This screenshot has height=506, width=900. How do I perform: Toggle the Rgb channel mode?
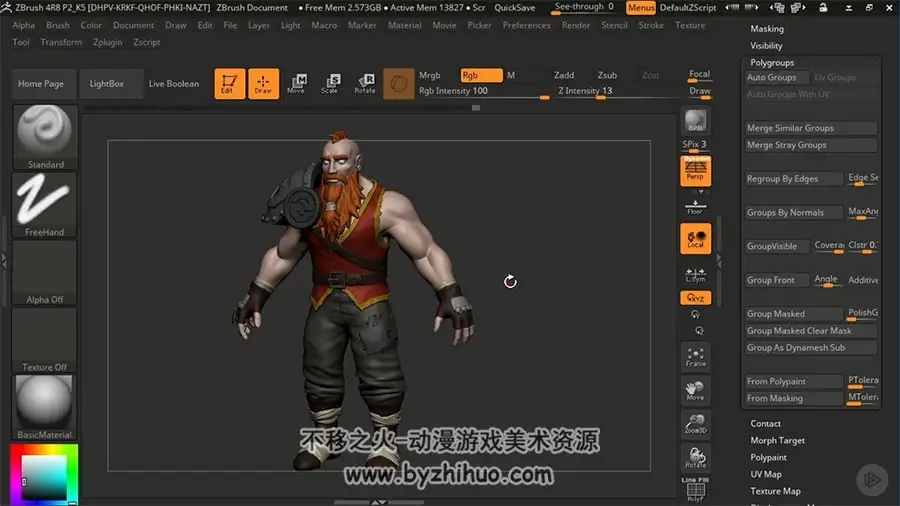[x=481, y=75]
